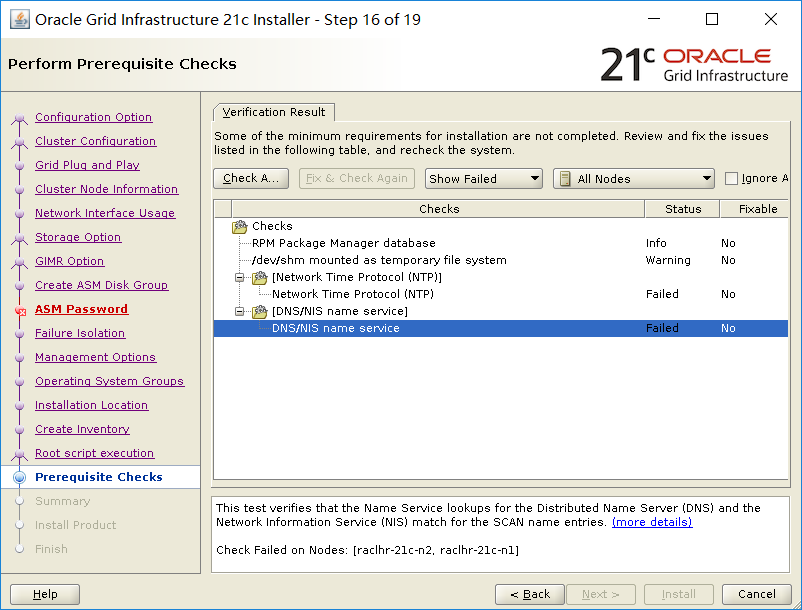Click the Status column header
The image size is (802, 610).
click(683, 209)
